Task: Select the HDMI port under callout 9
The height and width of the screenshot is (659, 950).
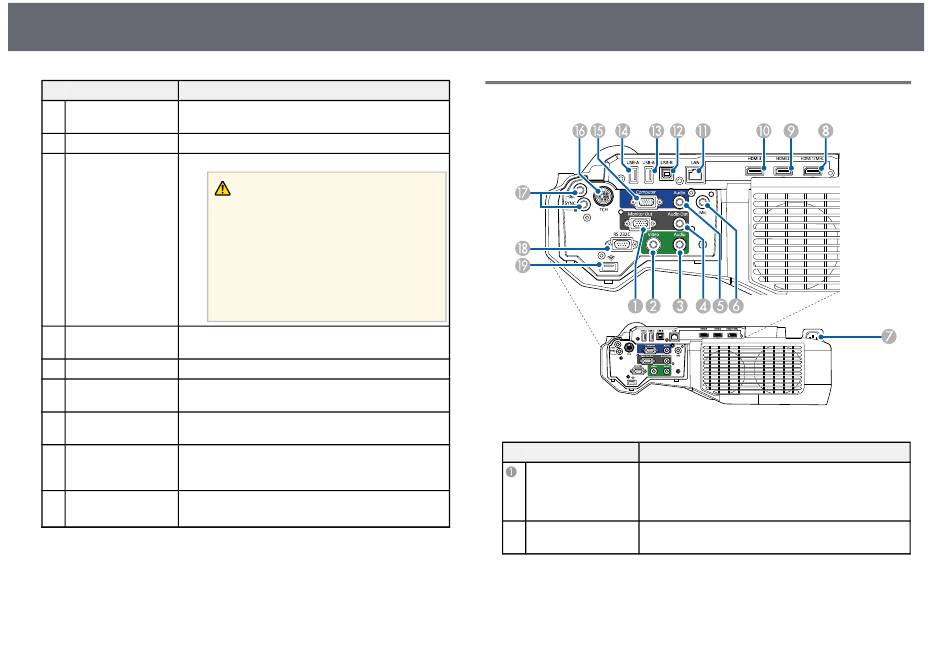Action: point(783,171)
